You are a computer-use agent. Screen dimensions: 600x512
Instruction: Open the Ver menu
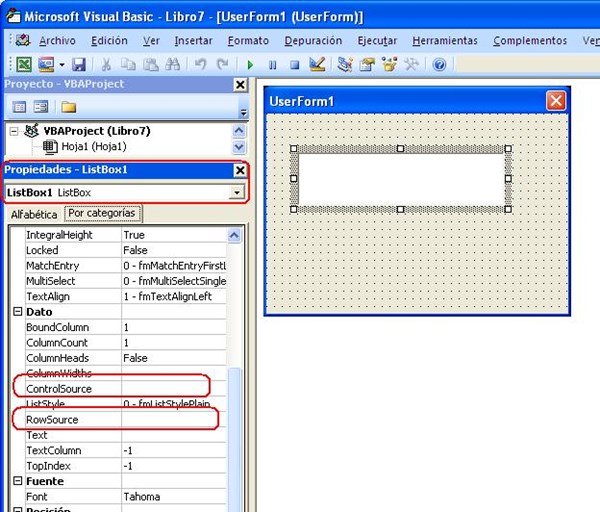click(x=151, y=41)
